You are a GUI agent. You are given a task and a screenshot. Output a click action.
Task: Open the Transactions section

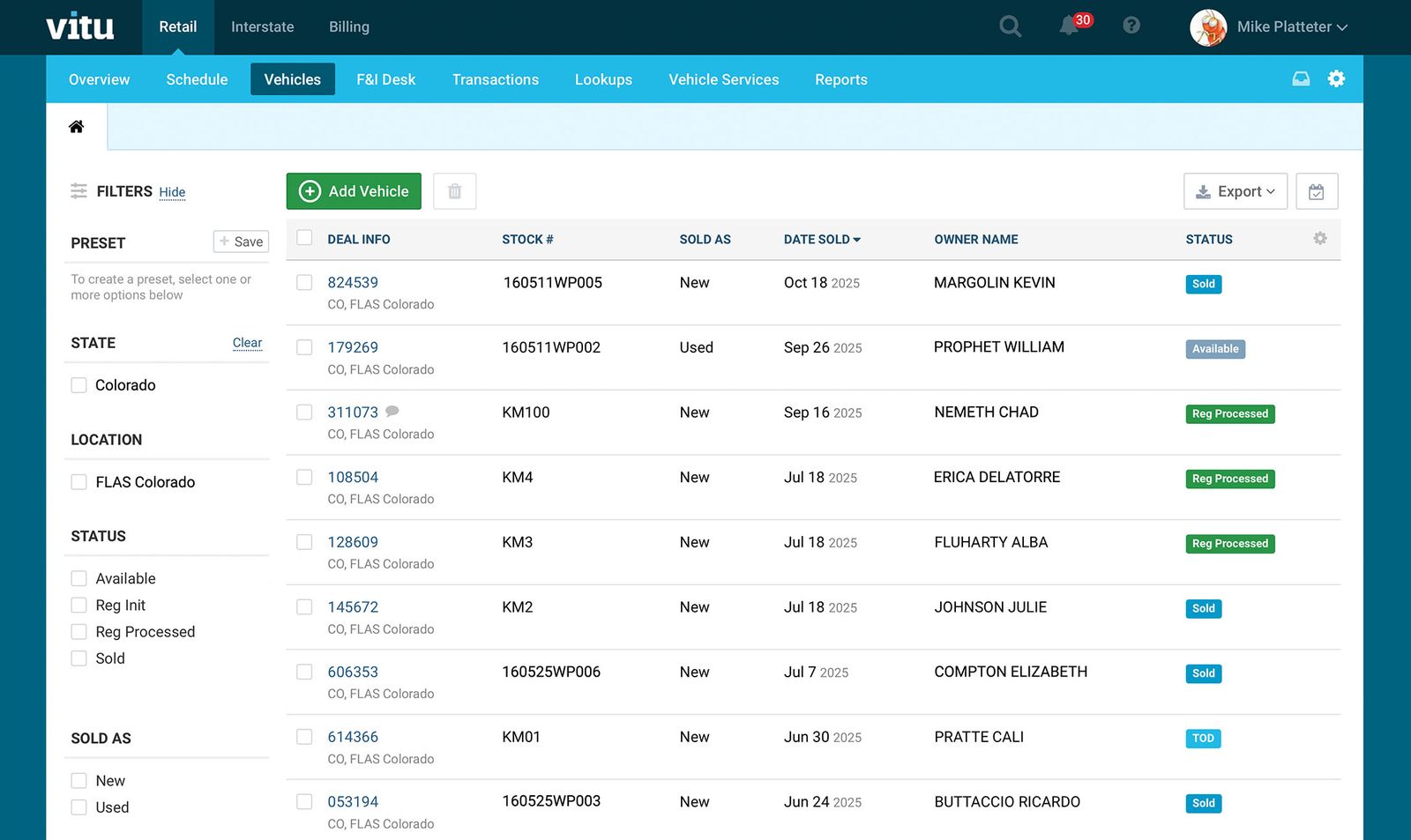(x=495, y=79)
